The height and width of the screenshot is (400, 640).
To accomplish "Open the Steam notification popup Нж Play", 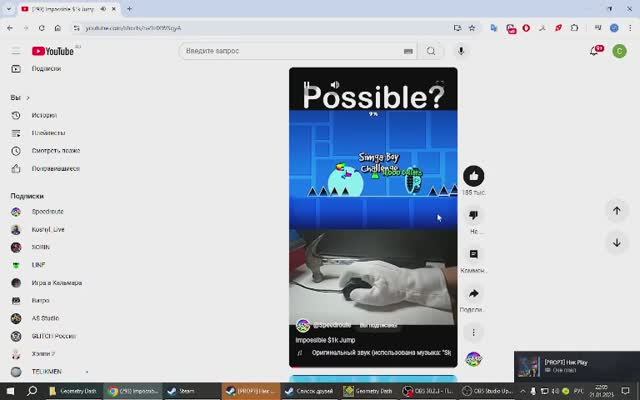I will [577, 366].
